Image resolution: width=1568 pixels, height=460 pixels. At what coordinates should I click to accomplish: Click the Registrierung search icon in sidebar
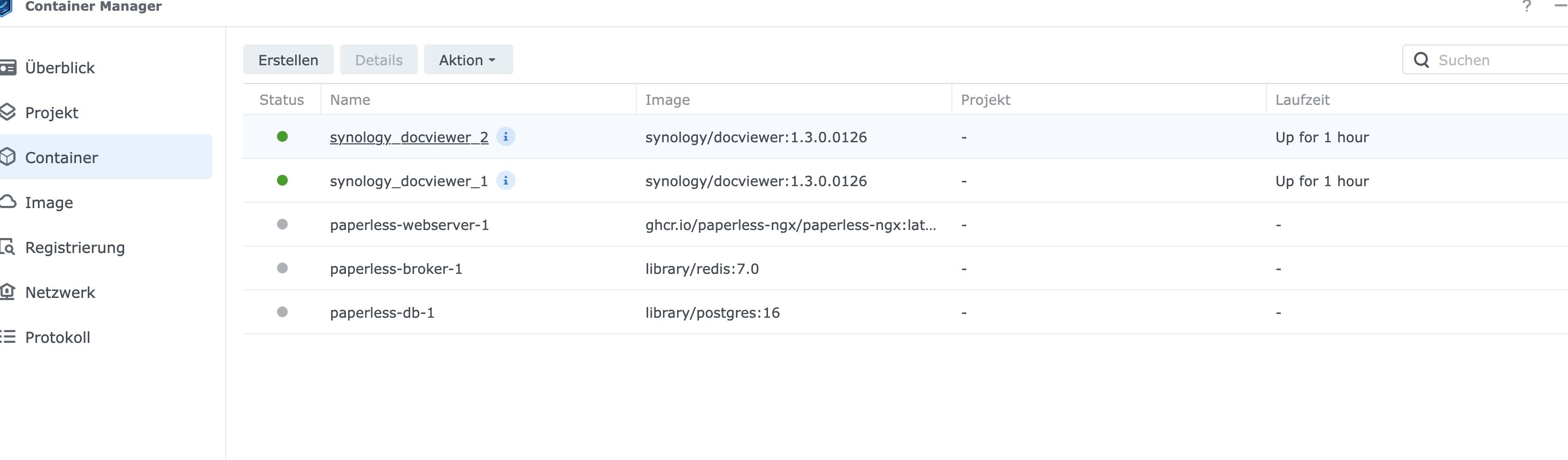pos(7,247)
